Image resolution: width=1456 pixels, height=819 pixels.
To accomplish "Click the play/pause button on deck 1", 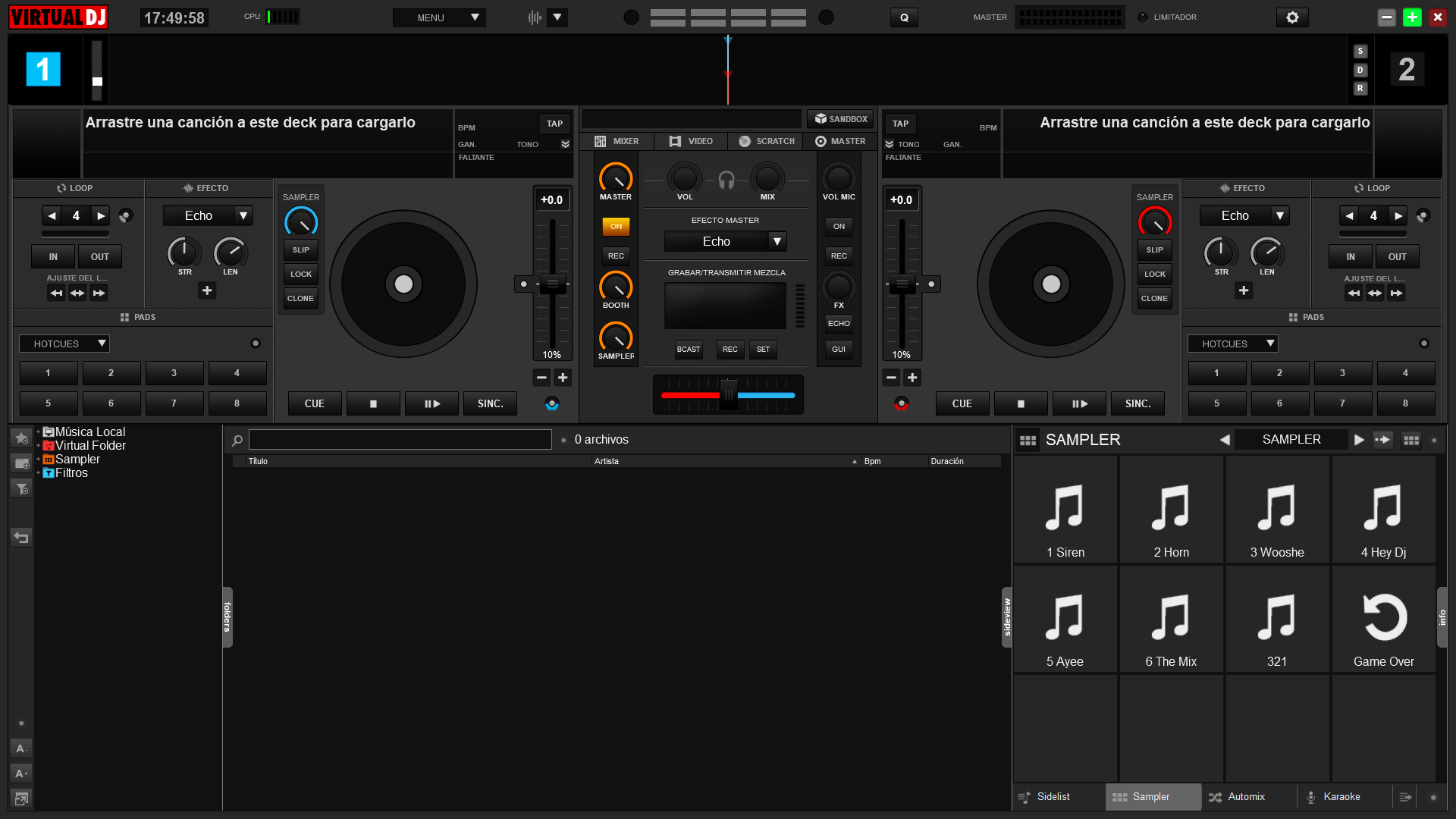I will [x=431, y=404].
